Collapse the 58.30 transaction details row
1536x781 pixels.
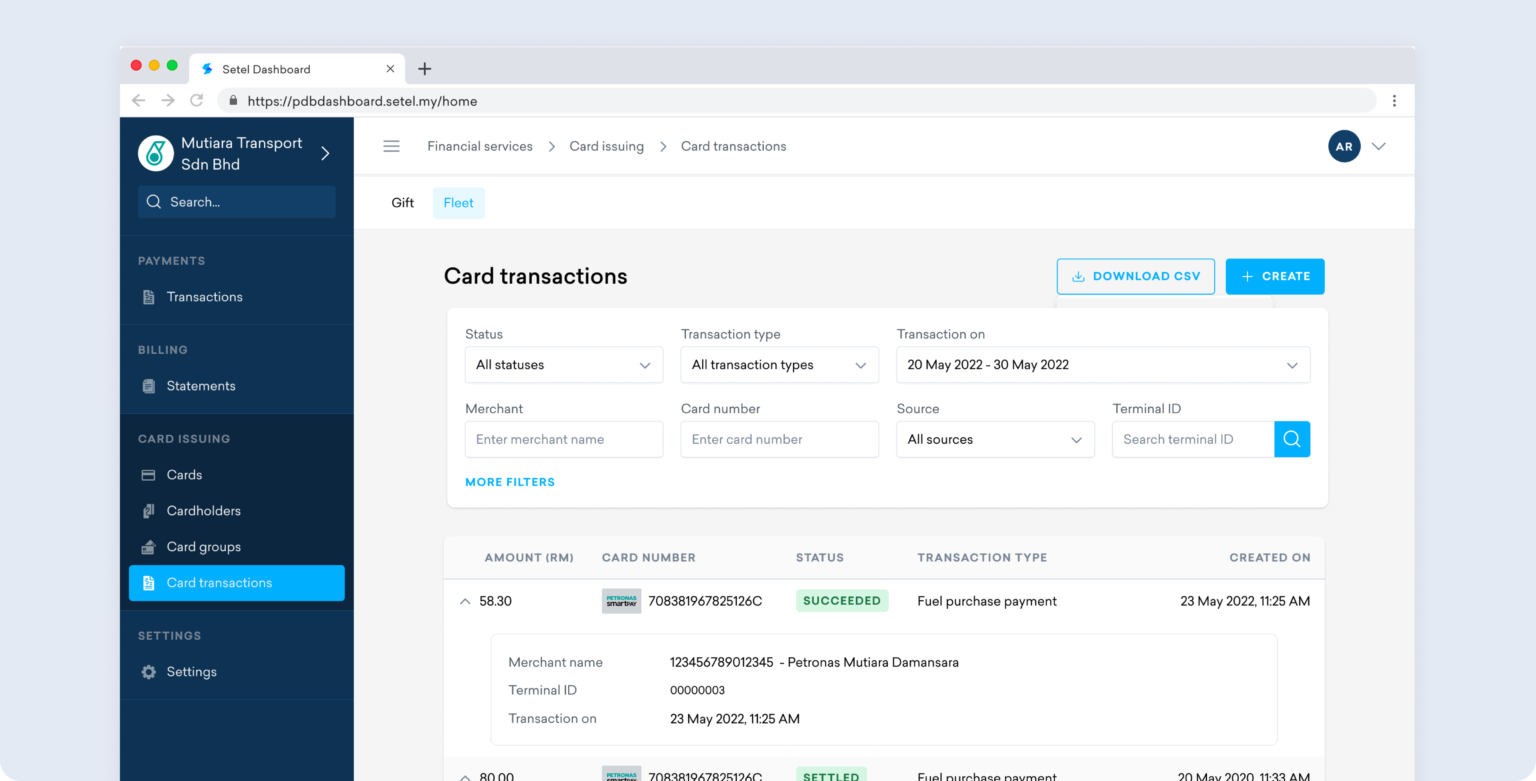[465, 601]
